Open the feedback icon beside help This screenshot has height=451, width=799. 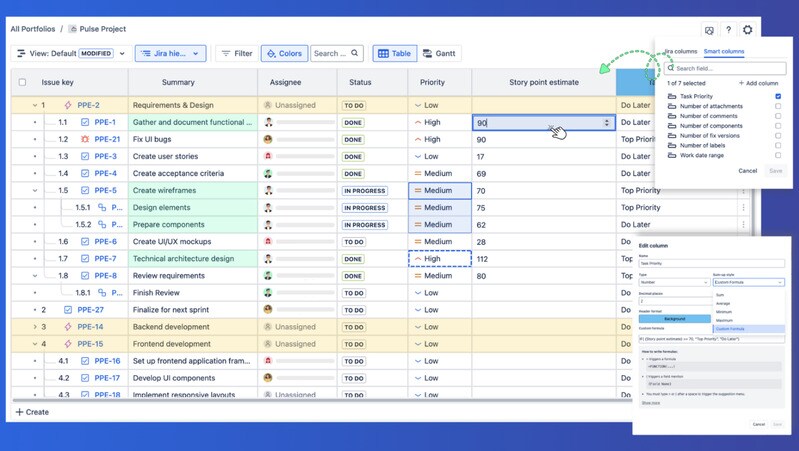pyautogui.click(x=709, y=30)
